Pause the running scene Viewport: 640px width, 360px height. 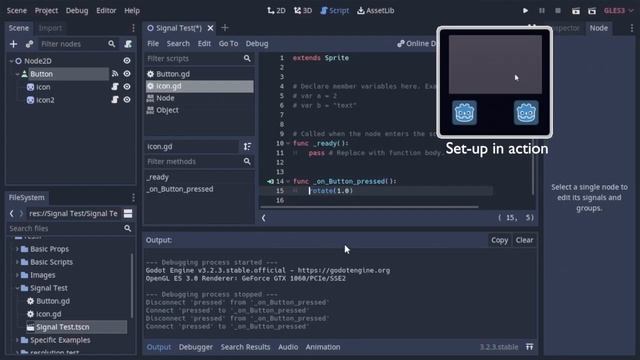[542, 11]
